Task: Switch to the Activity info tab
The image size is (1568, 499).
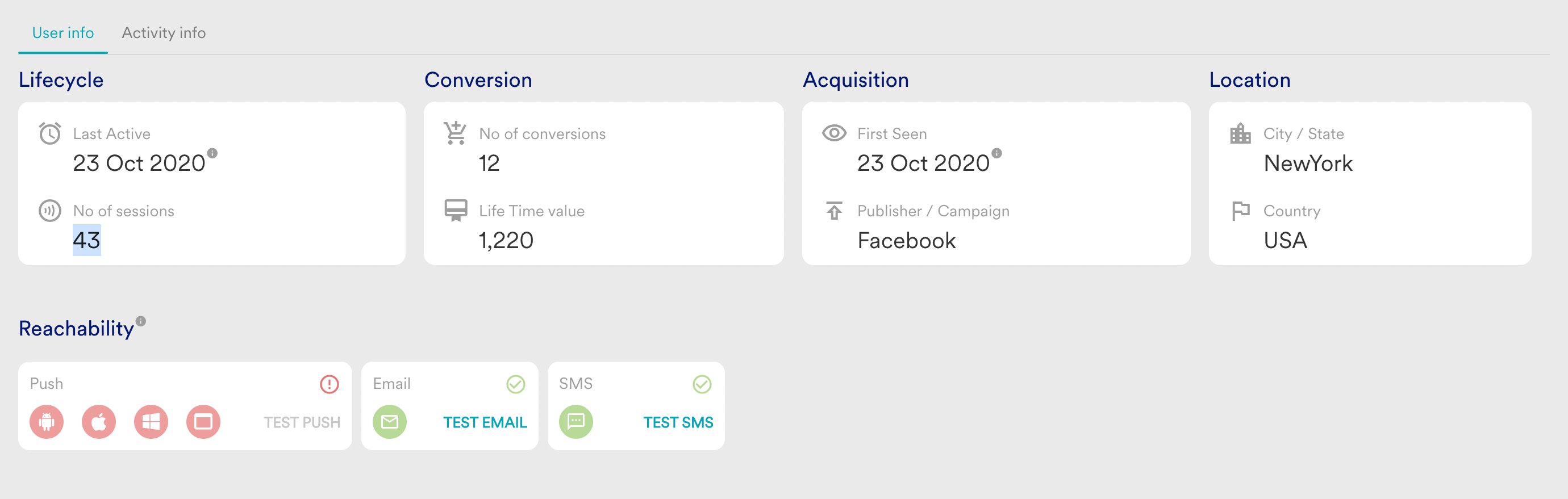Action: 163,33
